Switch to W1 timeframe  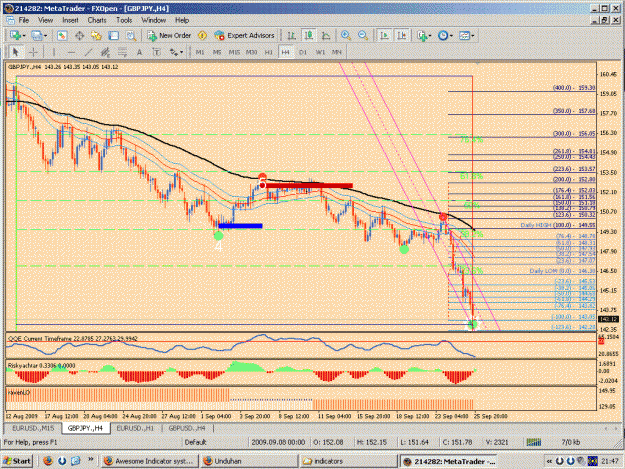tap(320, 52)
